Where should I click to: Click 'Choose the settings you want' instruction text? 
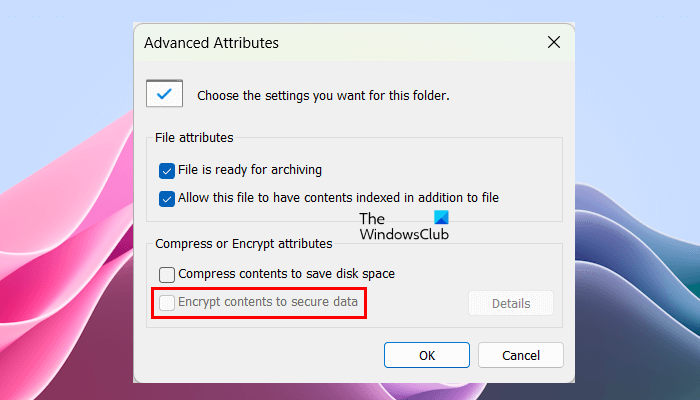[323, 96]
